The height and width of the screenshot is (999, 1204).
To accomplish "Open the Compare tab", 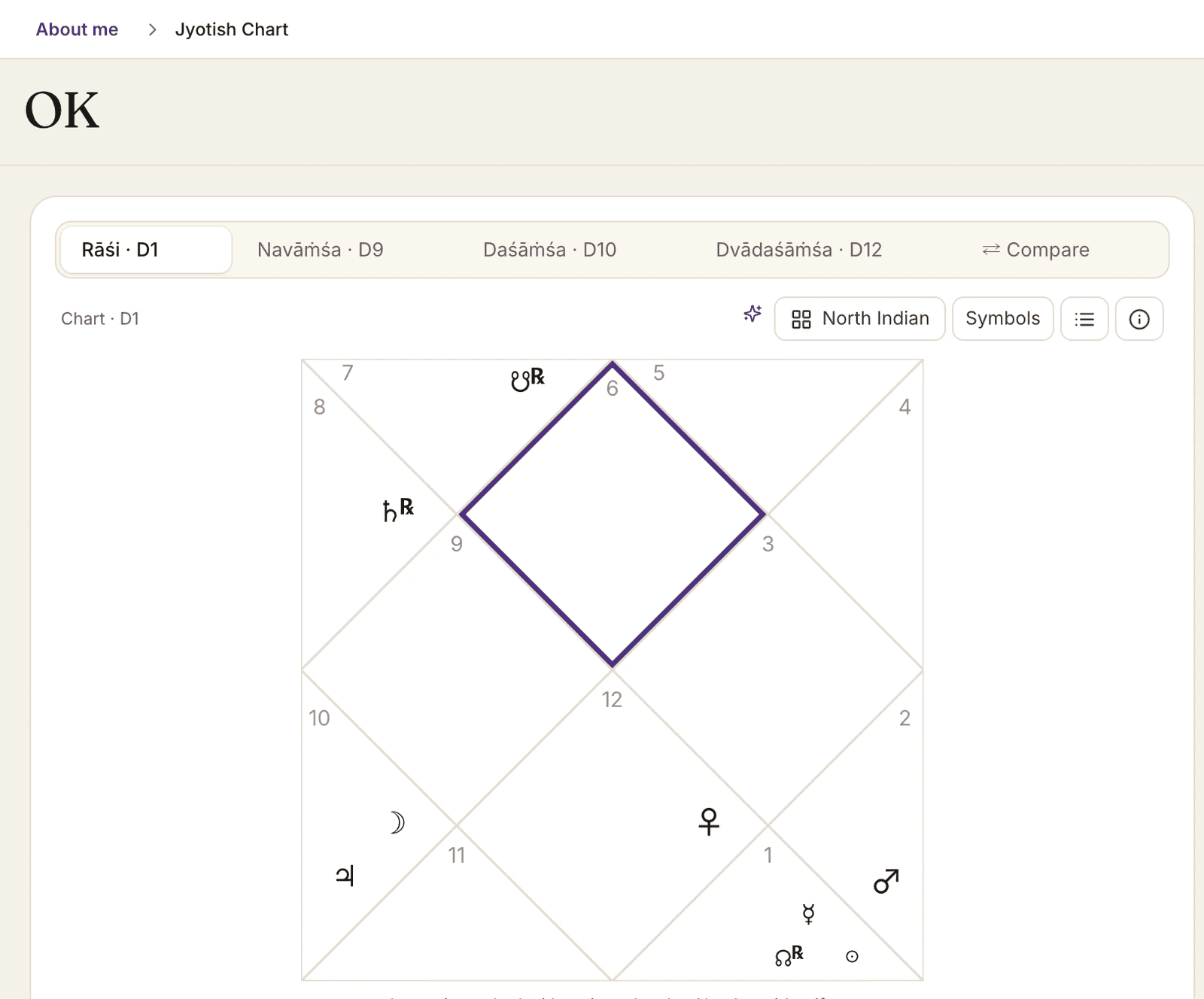I will point(1036,250).
